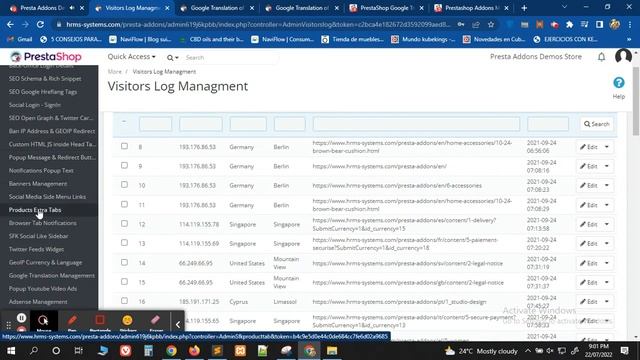Open the recorder Stickers tool

tap(128, 322)
